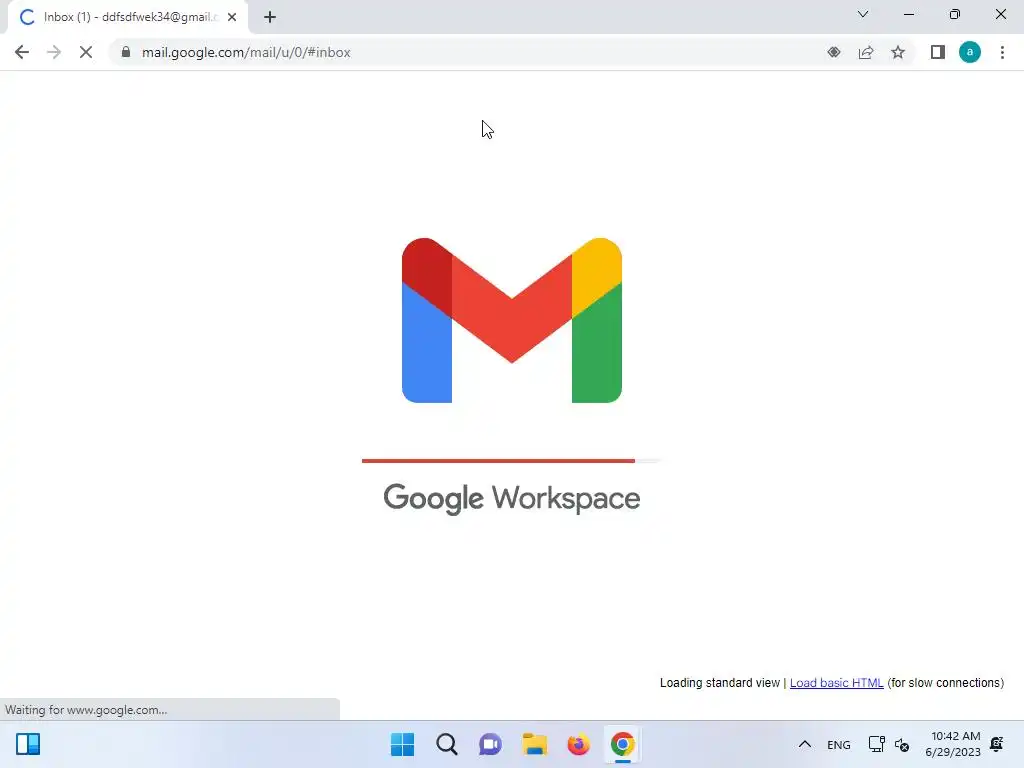Open the Widgets panel icon
The image size is (1024, 768).
[x=28, y=744]
